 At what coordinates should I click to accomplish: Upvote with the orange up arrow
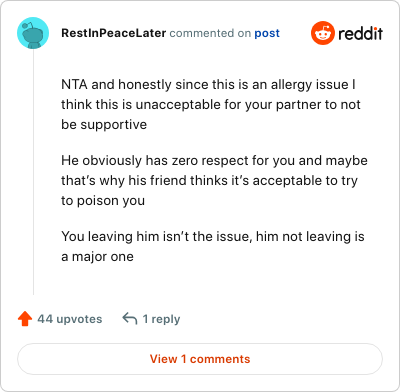pos(25,319)
